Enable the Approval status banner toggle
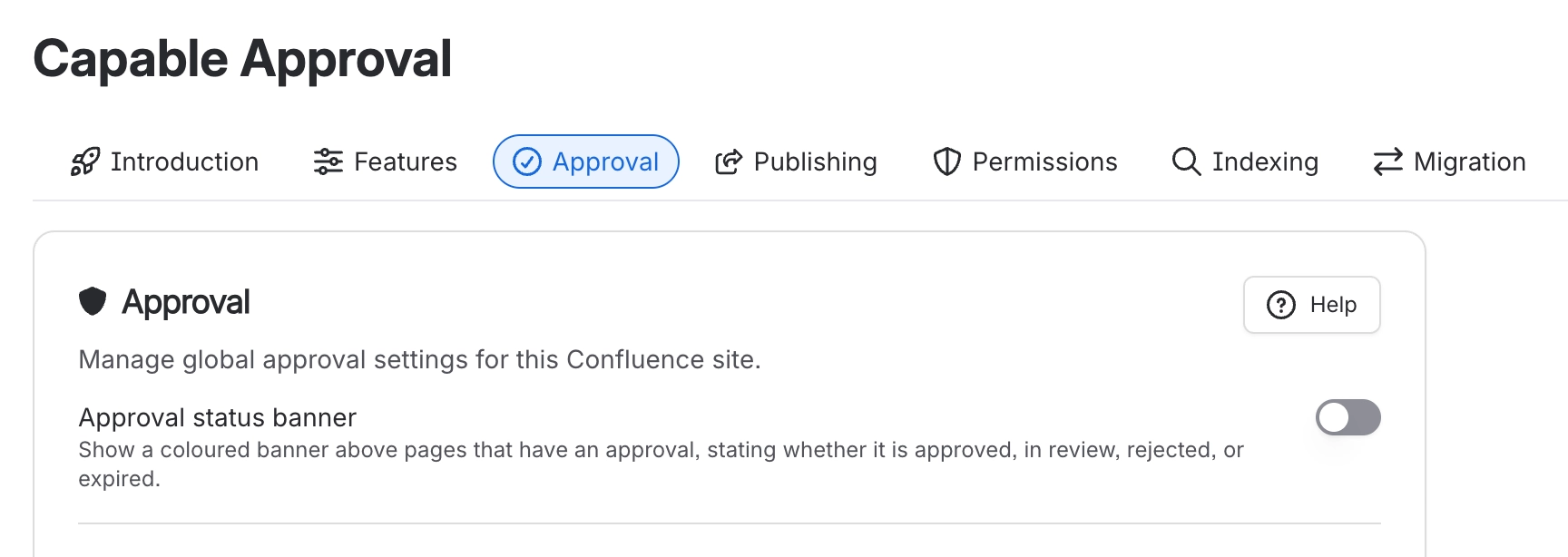The image size is (1568, 557). pyautogui.click(x=1348, y=417)
